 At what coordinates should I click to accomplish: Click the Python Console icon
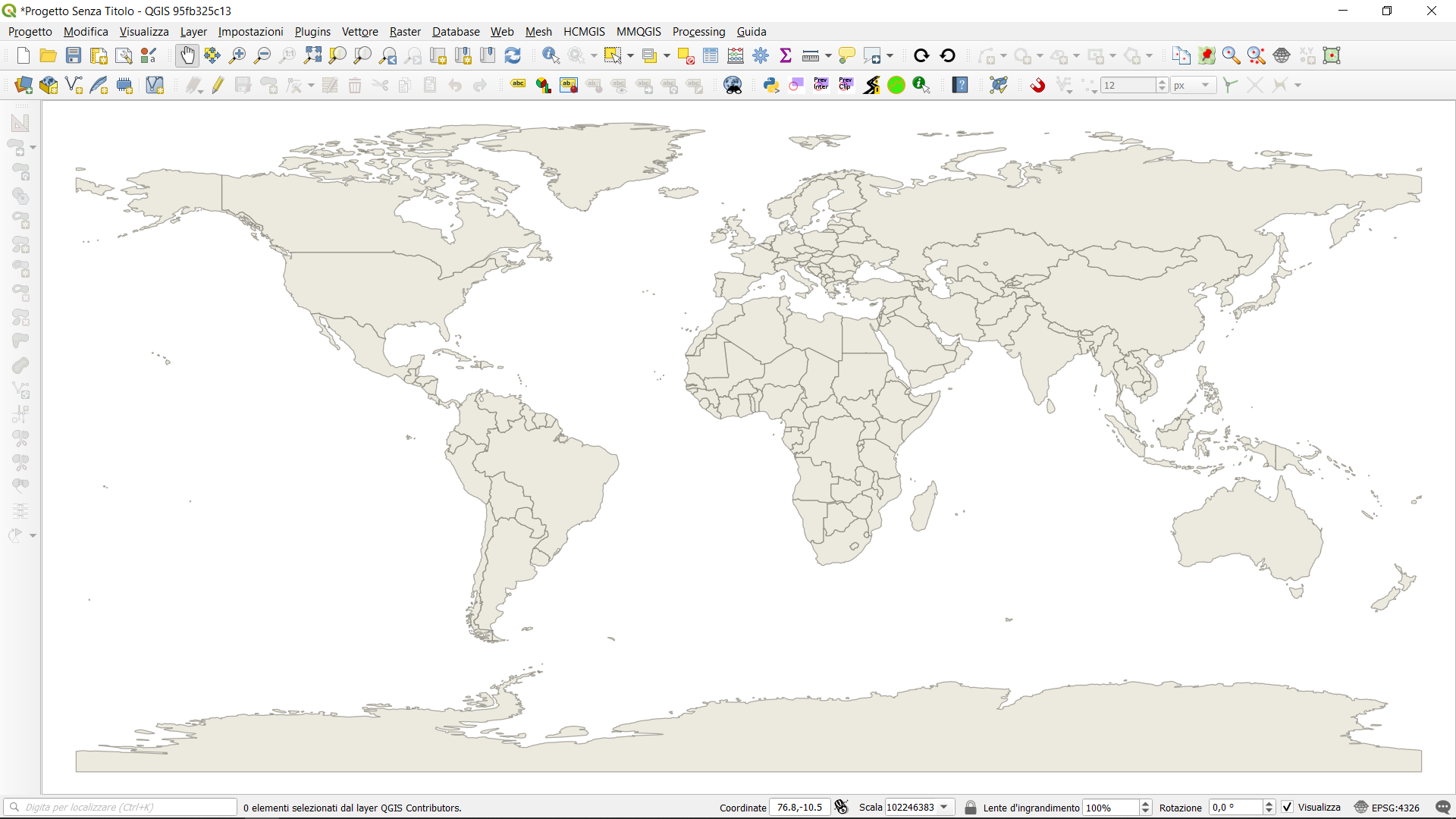click(x=771, y=85)
